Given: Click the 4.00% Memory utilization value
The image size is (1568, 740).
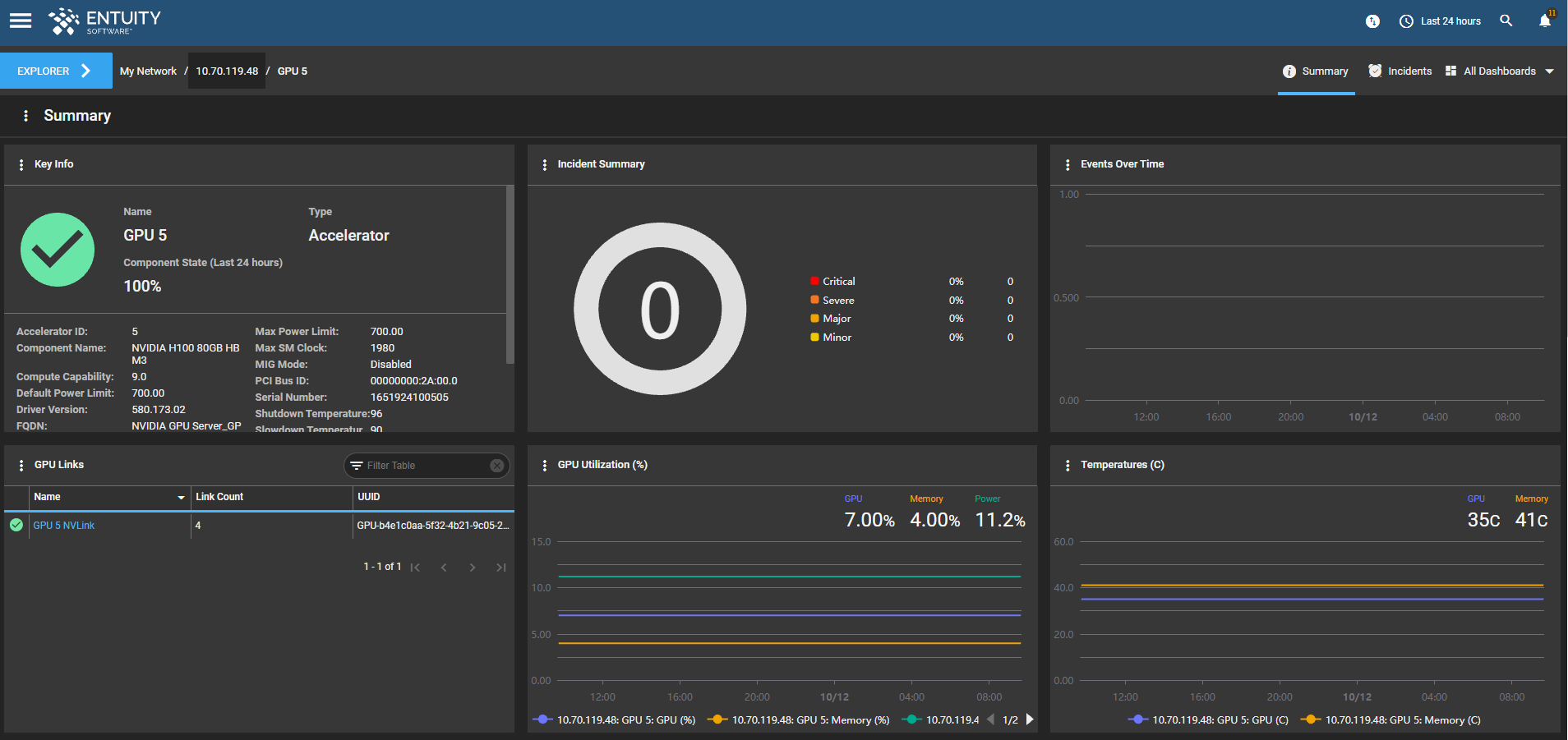Looking at the screenshot, I should [935, 520].
